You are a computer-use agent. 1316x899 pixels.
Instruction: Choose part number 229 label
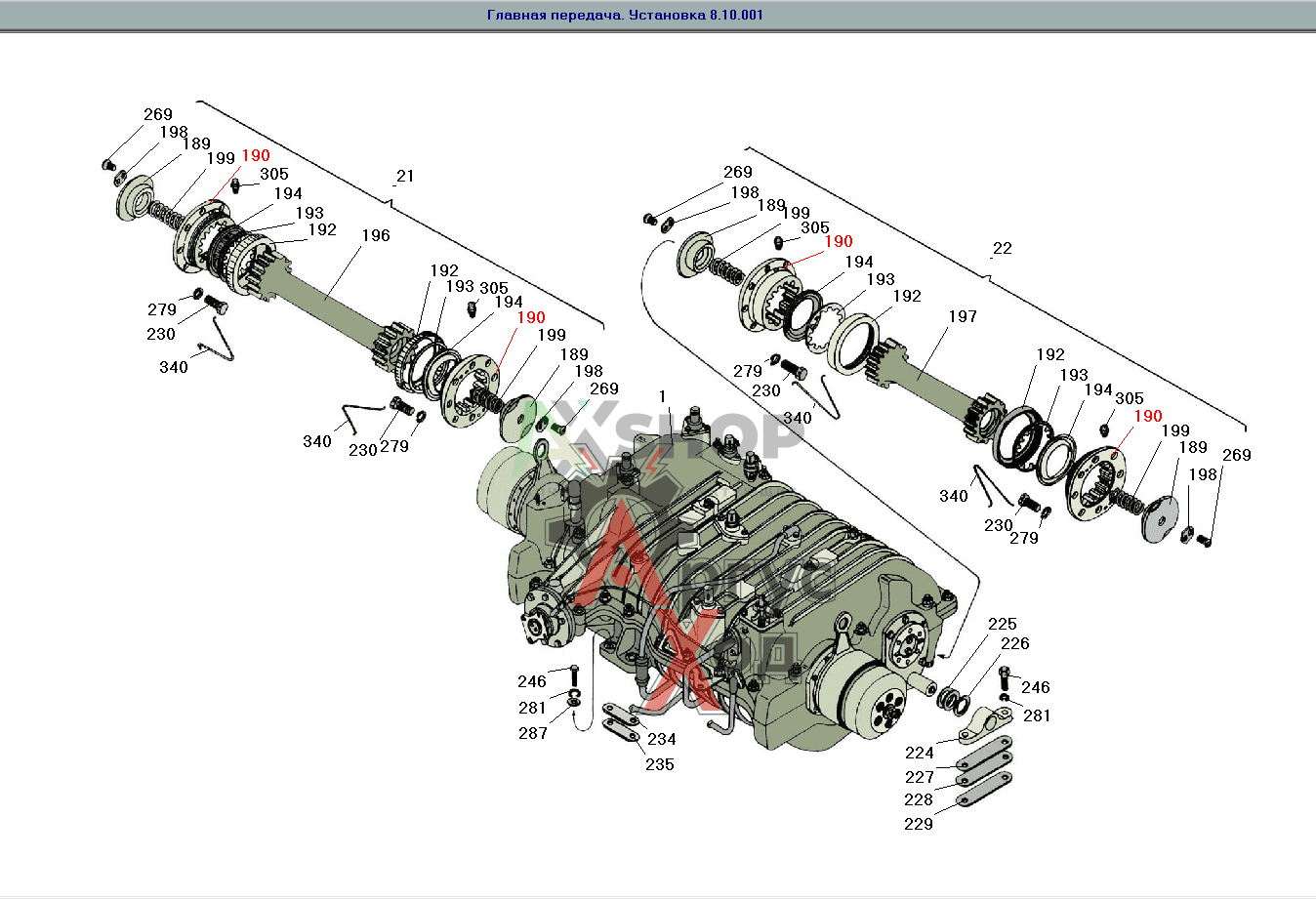918,824
